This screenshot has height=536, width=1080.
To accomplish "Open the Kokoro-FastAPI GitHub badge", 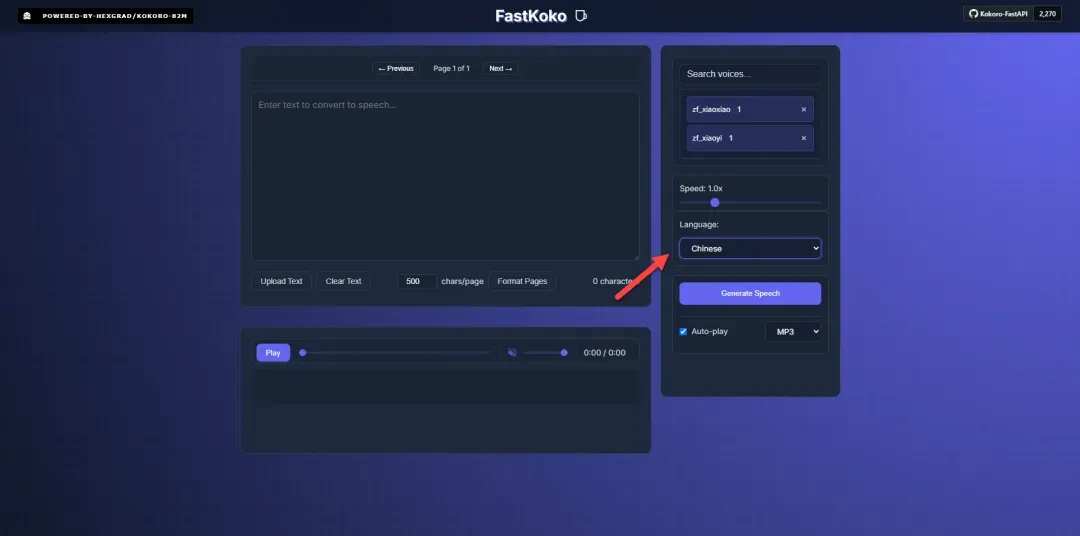I will pyautogui.click(x=998, y=14).
